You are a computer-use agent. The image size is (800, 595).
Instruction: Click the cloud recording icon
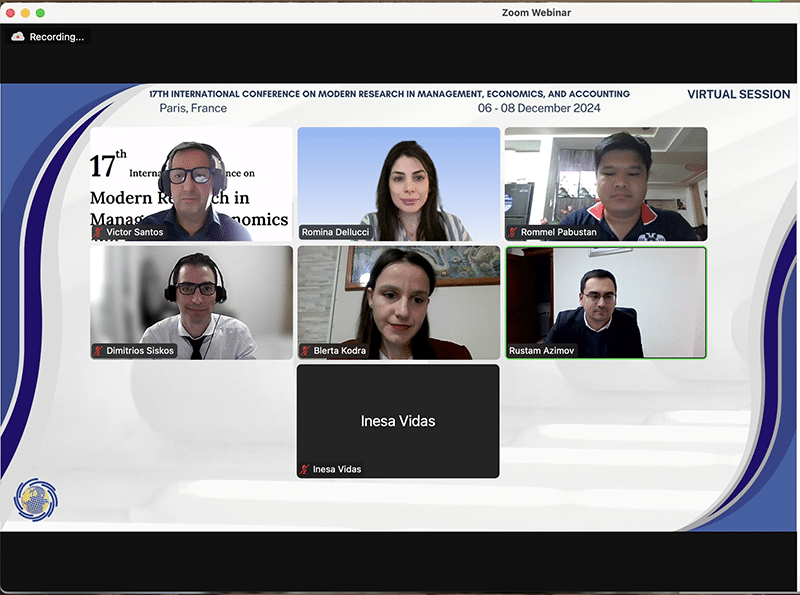point(17,37)
